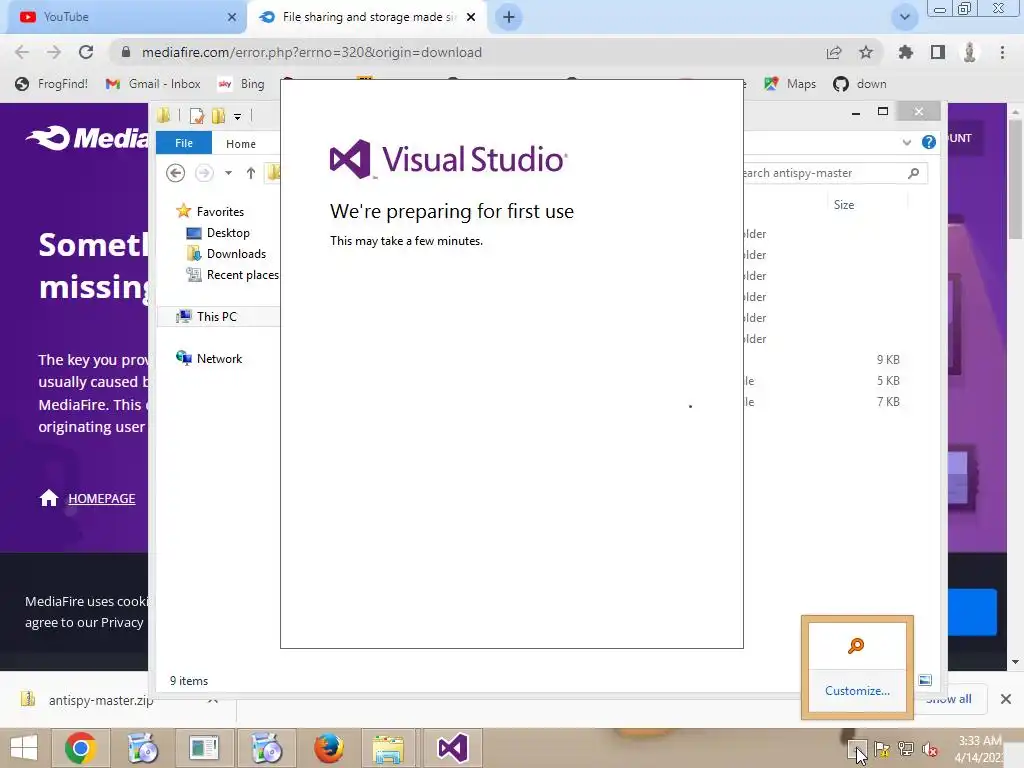Open the Windows Start button
Image resolution: width=1024 pixels, height=768 pixels.
click(24, 748)
